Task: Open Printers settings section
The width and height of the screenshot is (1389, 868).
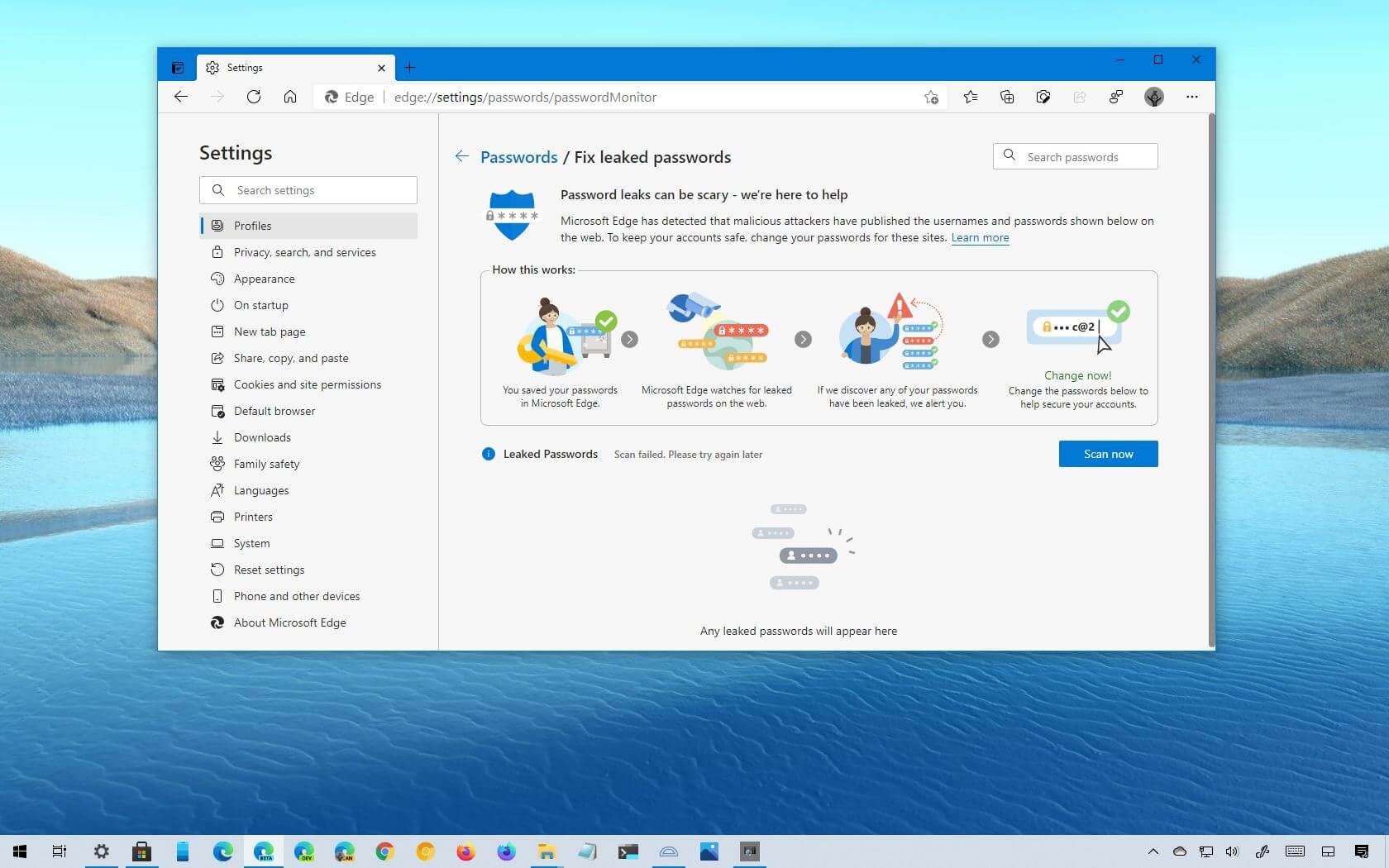Action: tap(308, 517)
